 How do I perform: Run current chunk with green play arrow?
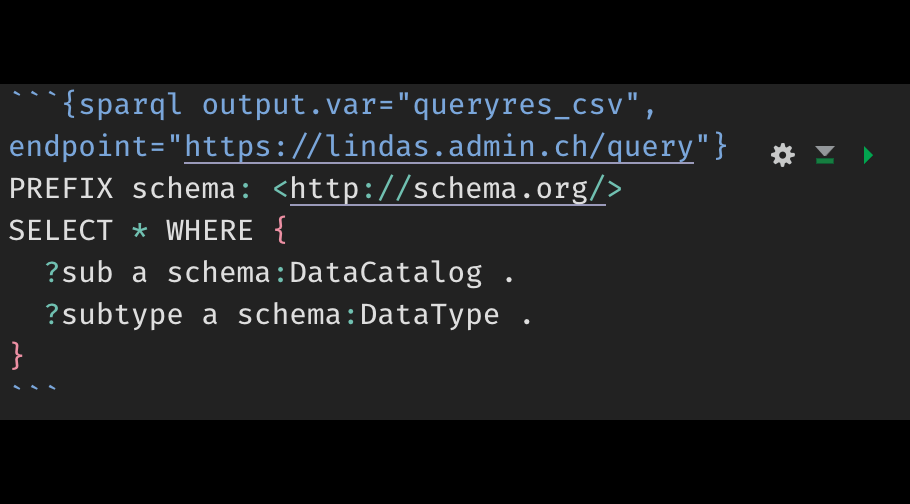[x=868, y=155]
